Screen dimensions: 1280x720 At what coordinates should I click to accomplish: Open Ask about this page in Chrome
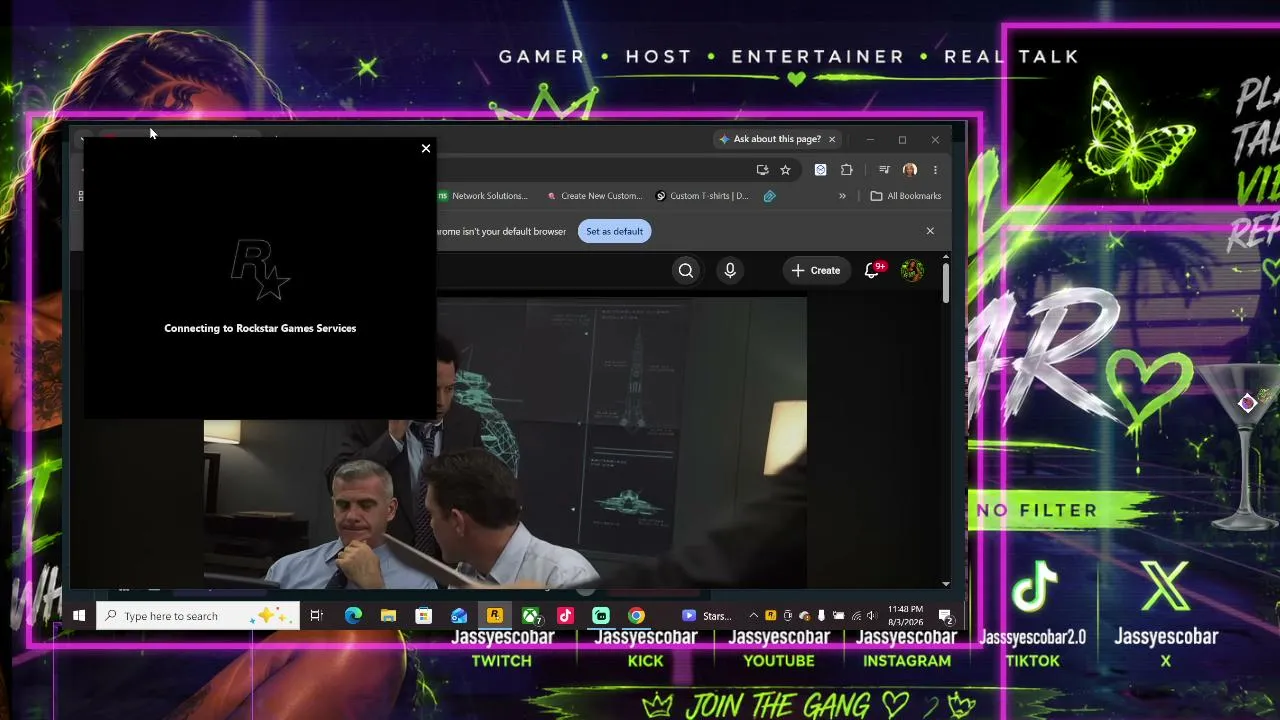pos(770,139)
